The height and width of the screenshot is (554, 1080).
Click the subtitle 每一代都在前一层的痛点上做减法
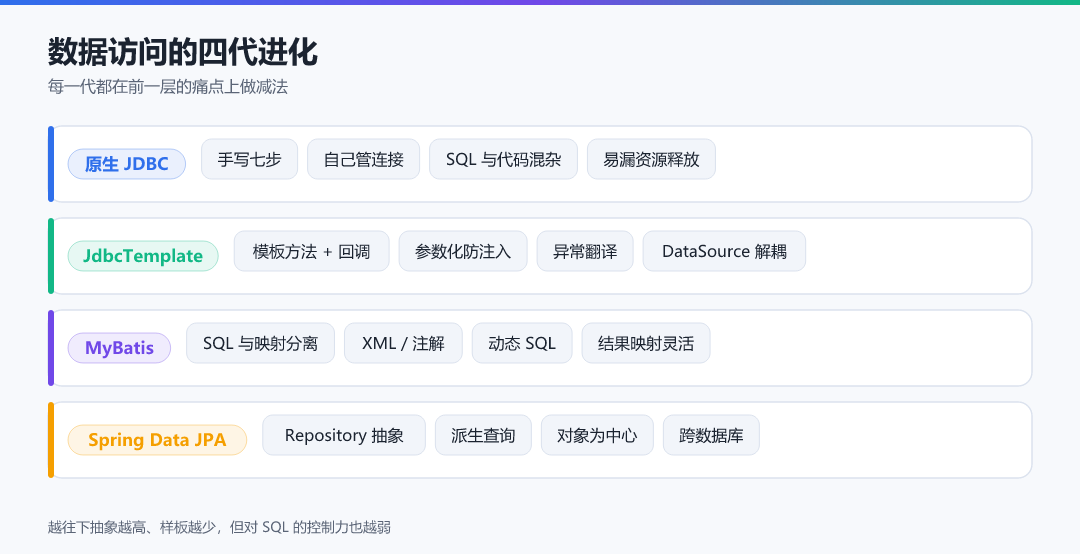tap(167, 87)
